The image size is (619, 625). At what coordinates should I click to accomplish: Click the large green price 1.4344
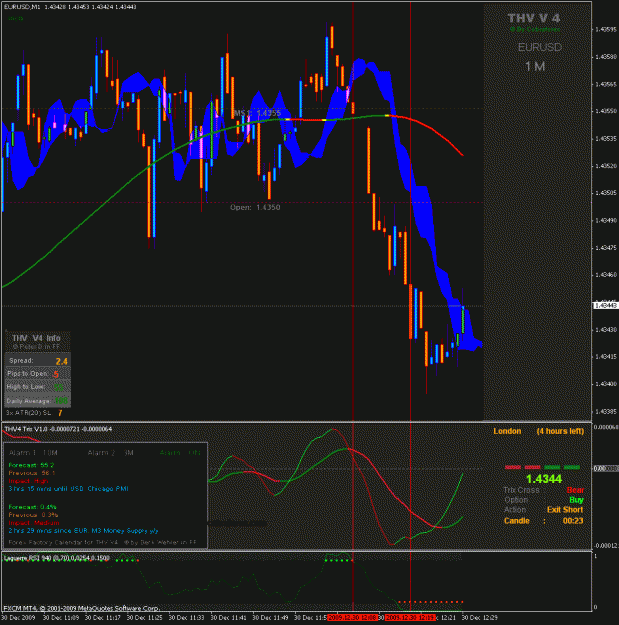[x=544, y=479]
